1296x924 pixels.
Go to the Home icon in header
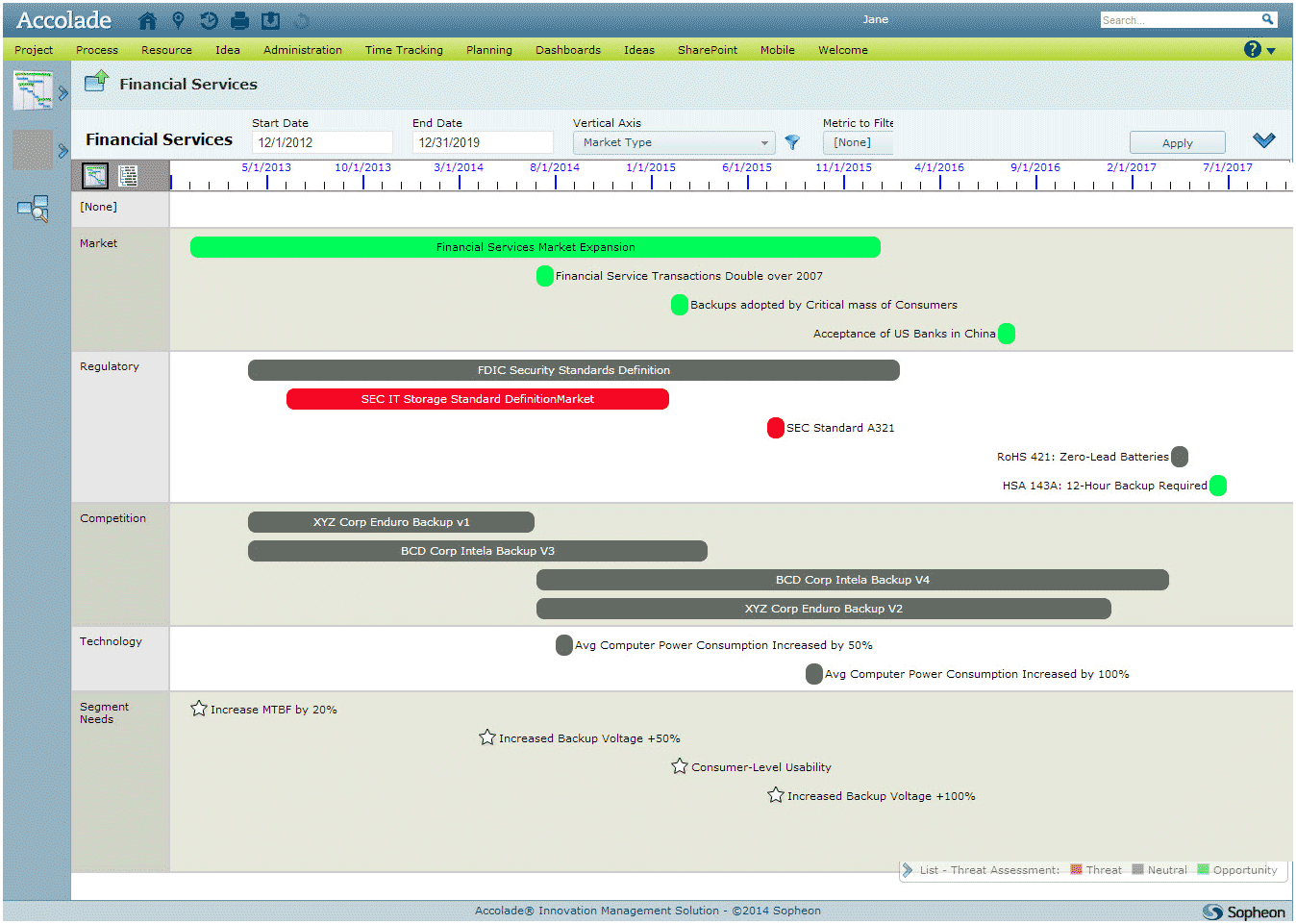(x=147, y=20)
